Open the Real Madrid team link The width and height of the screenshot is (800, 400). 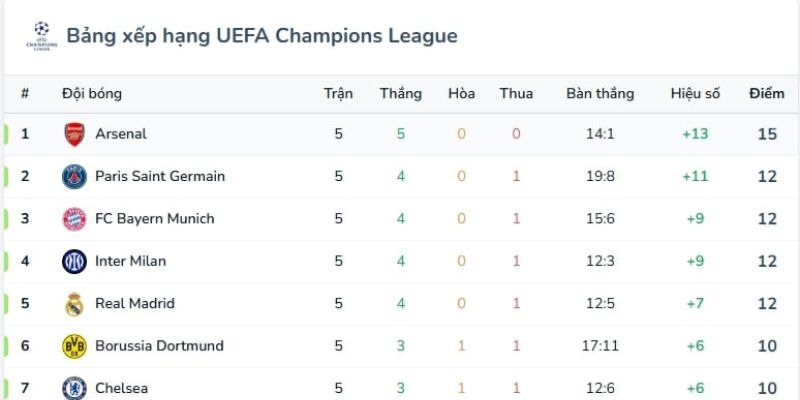point(135,304)
